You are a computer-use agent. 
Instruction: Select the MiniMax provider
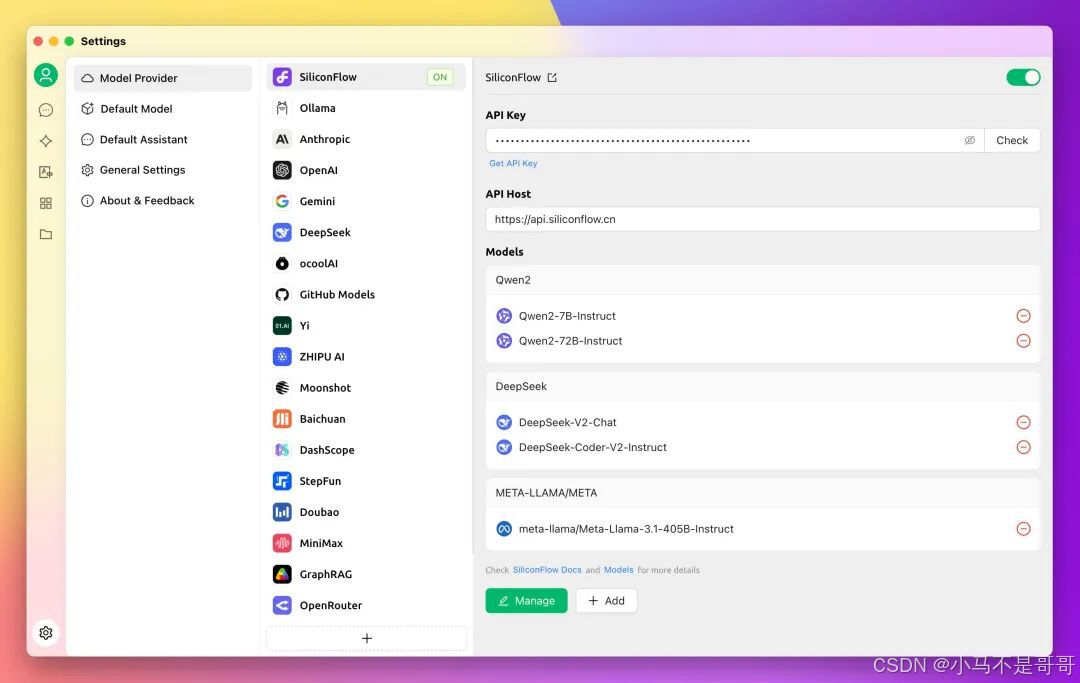pos(366,543)
